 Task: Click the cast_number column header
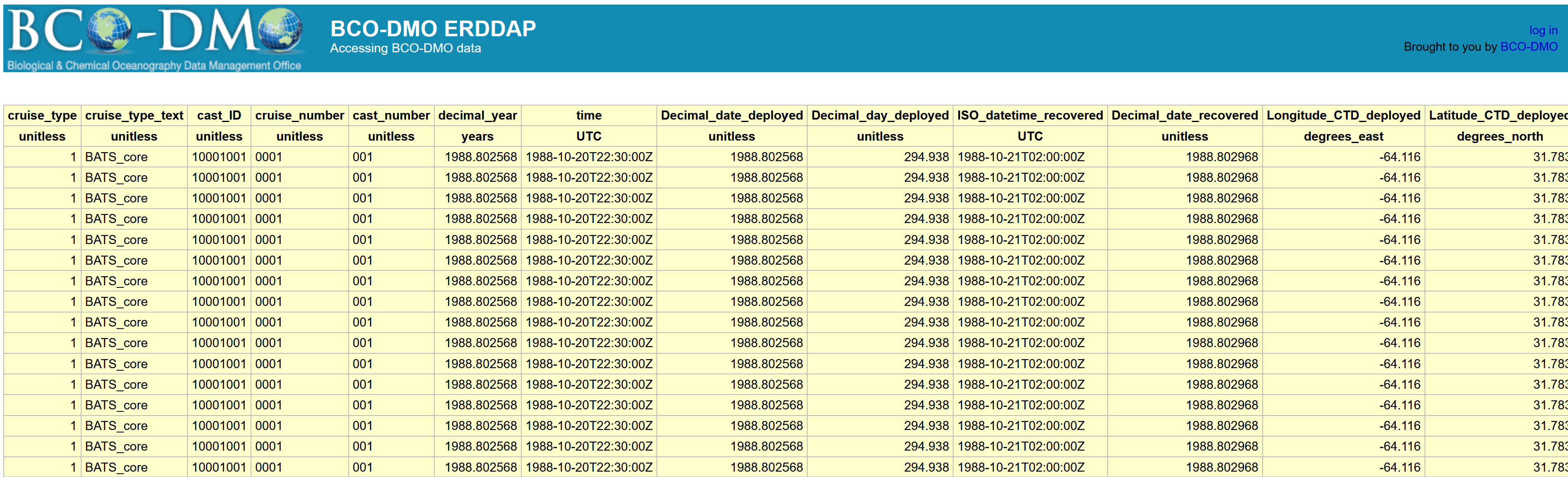point(391,116)
